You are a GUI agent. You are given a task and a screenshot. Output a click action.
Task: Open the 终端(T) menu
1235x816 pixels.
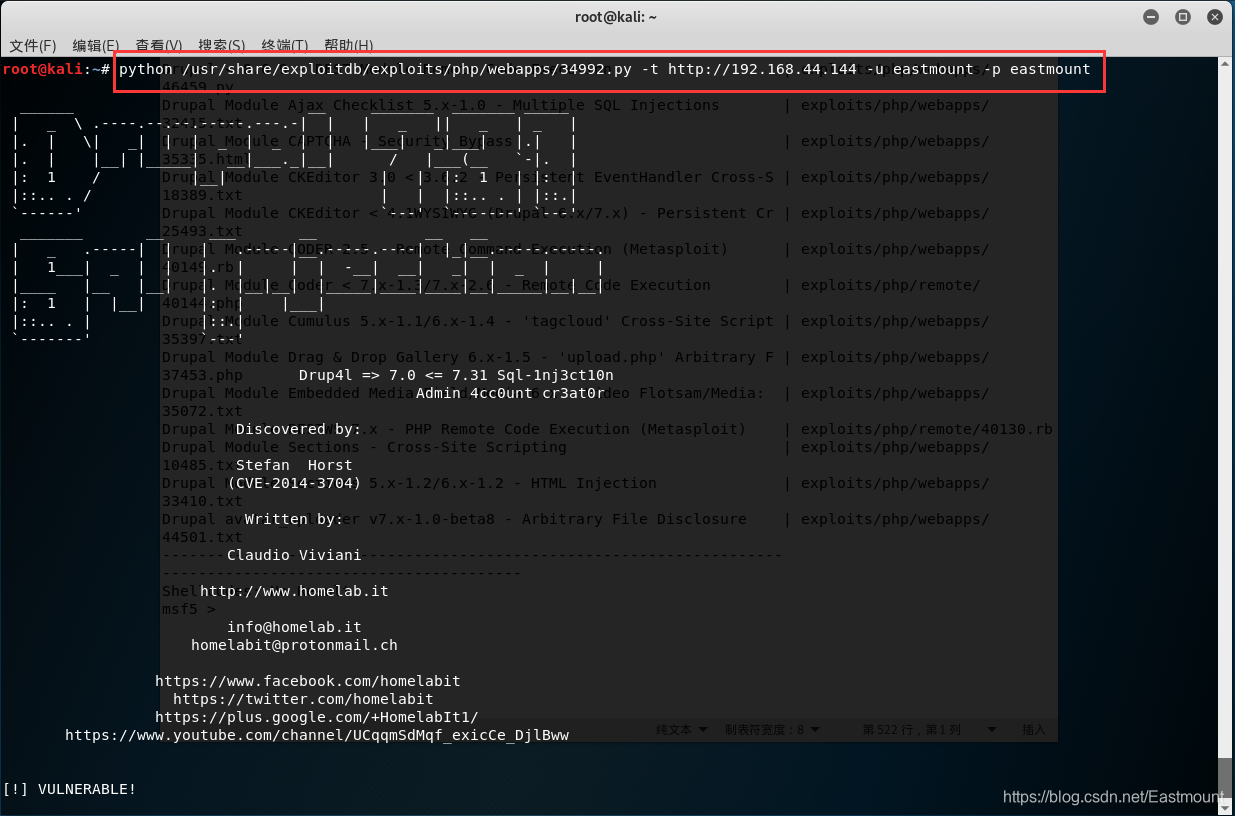tap(285, 46)
